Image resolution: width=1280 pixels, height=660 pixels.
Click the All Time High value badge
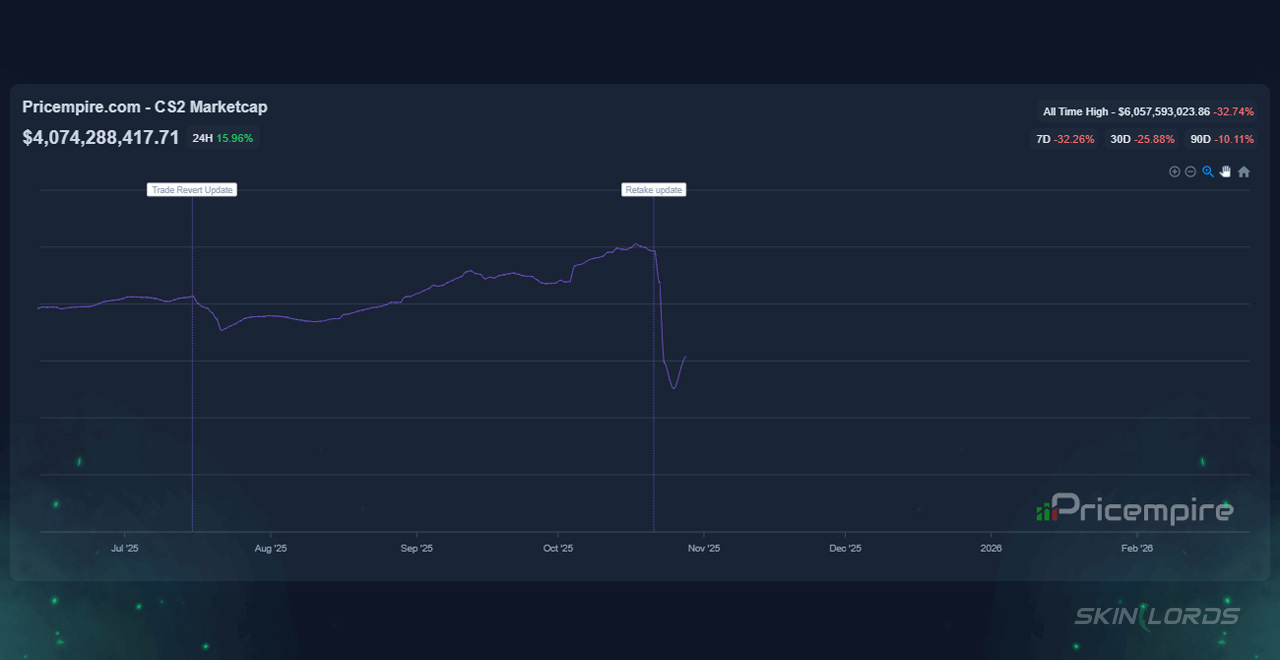coord(1148,112)
